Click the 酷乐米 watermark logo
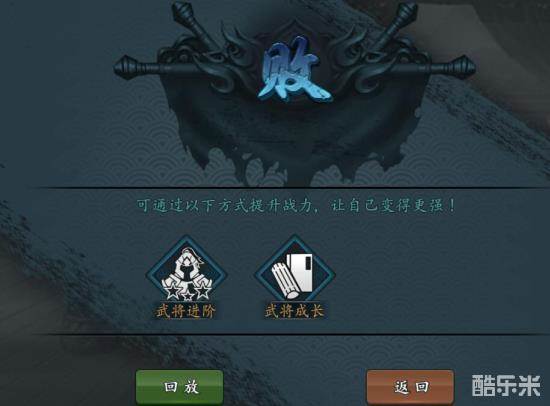Screen dimensions: 550x406 pyautogui.click(x=506, y=386)
